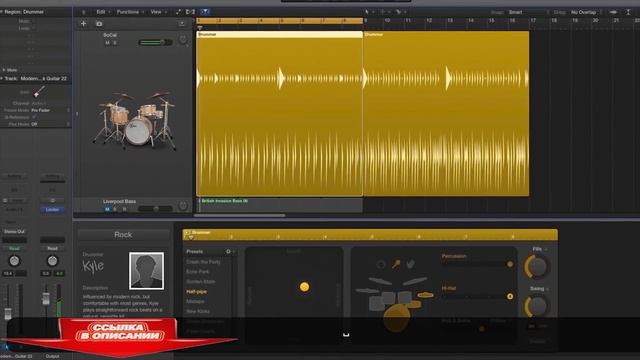Image resolution: width=640 pixels, height=360 pixels.
Task: Select the New Kicks preset
Action: [x=198, y=311]
